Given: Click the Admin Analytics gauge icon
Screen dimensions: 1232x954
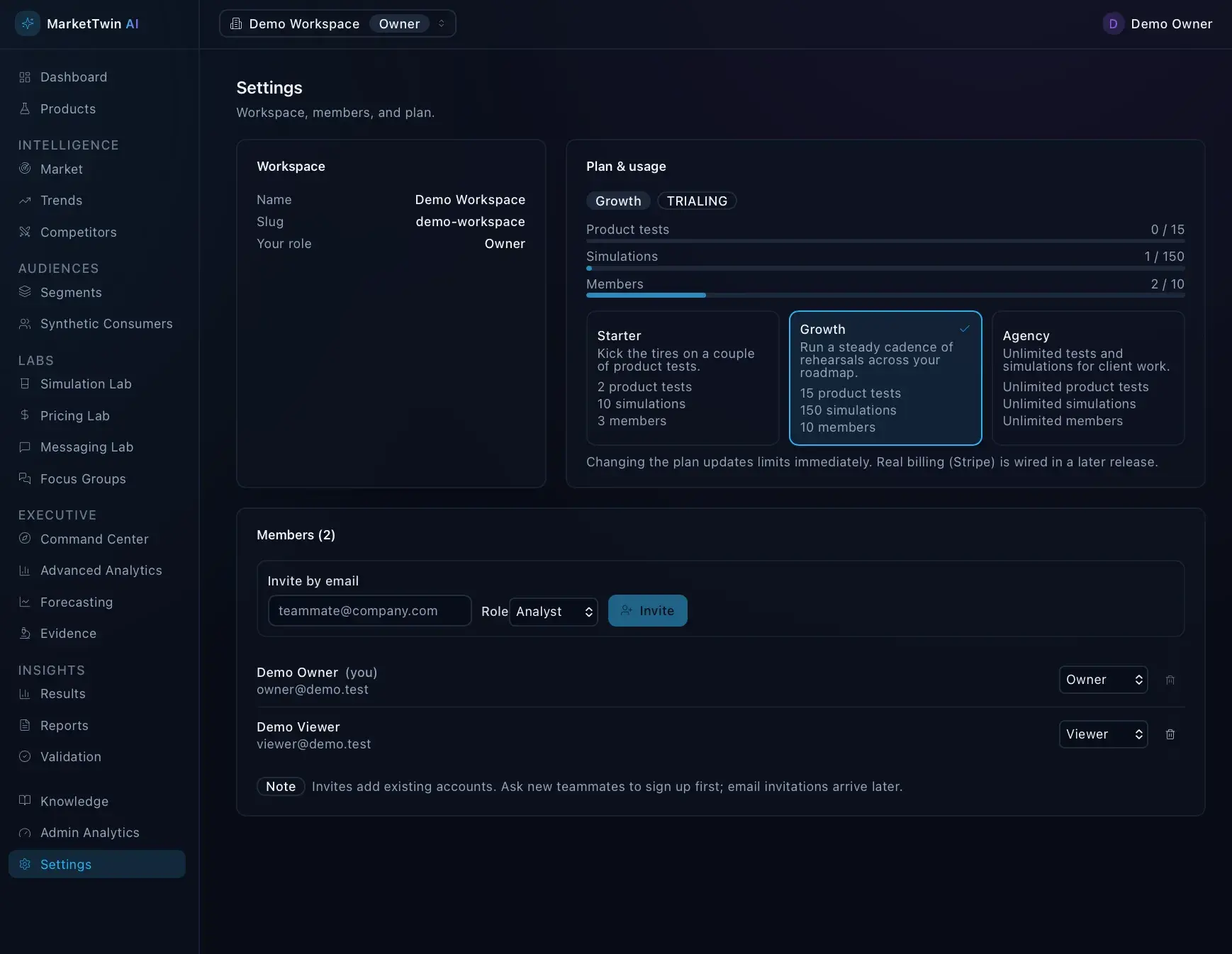Looking at the screenshot, I should [x=25, y=833].
